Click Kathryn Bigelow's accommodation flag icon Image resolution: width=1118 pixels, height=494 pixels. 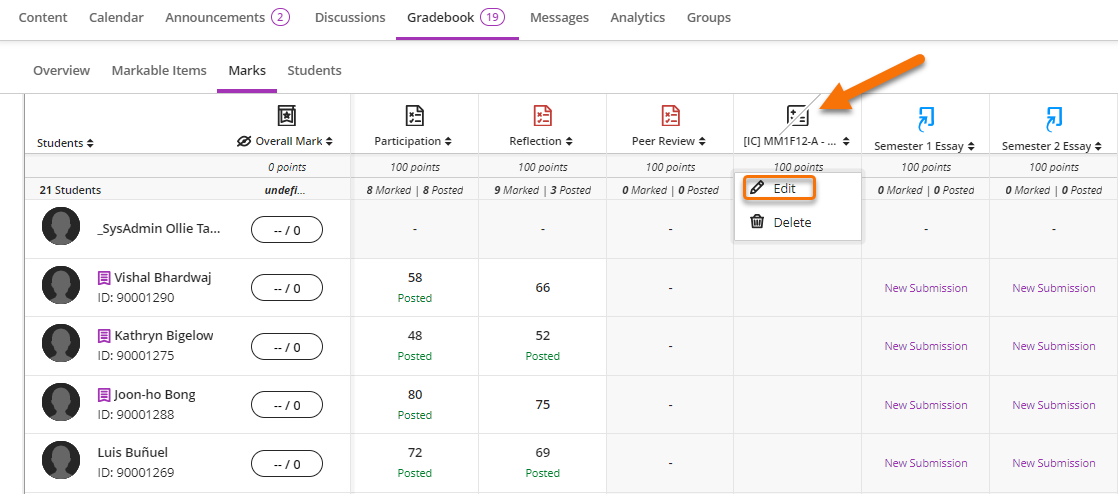(x=104, y=336)
